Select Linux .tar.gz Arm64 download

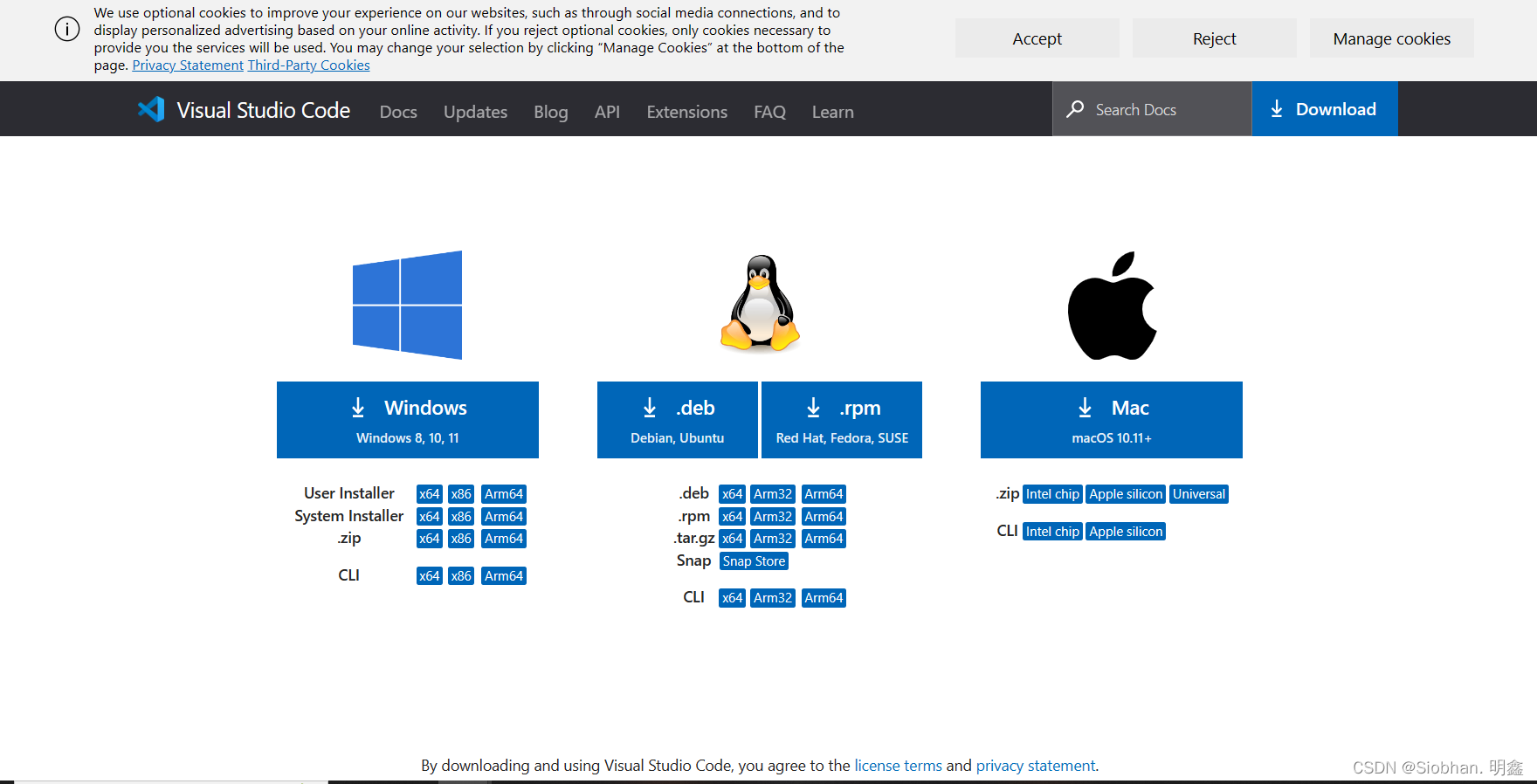(x=824, y=539)
